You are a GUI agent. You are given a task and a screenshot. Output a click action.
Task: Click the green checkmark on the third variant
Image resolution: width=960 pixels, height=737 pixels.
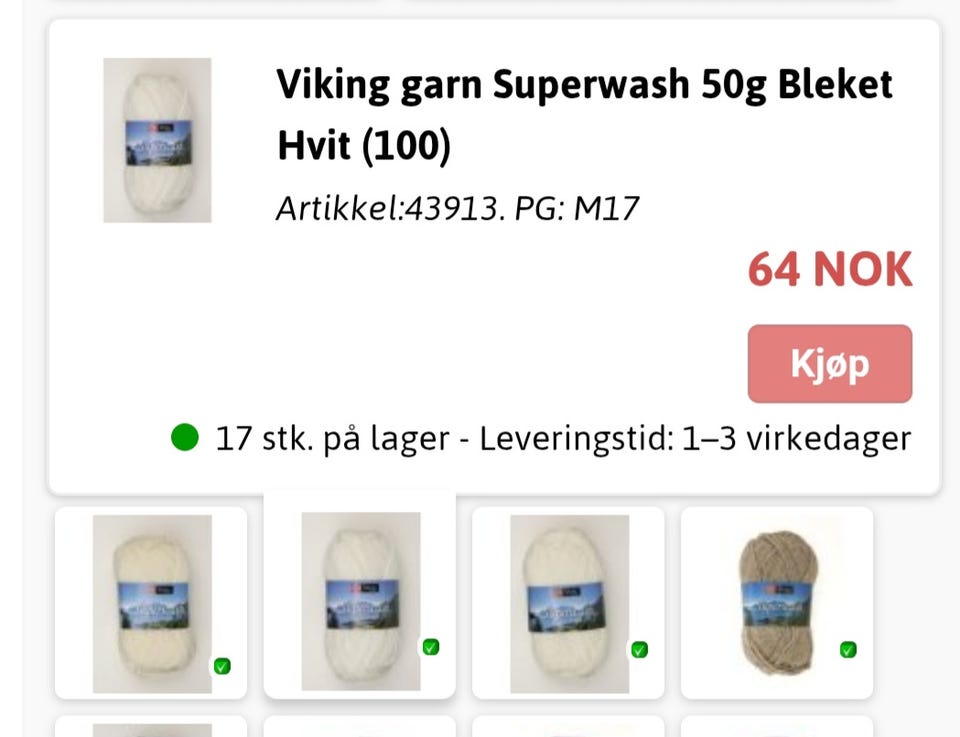pos(639,649)
